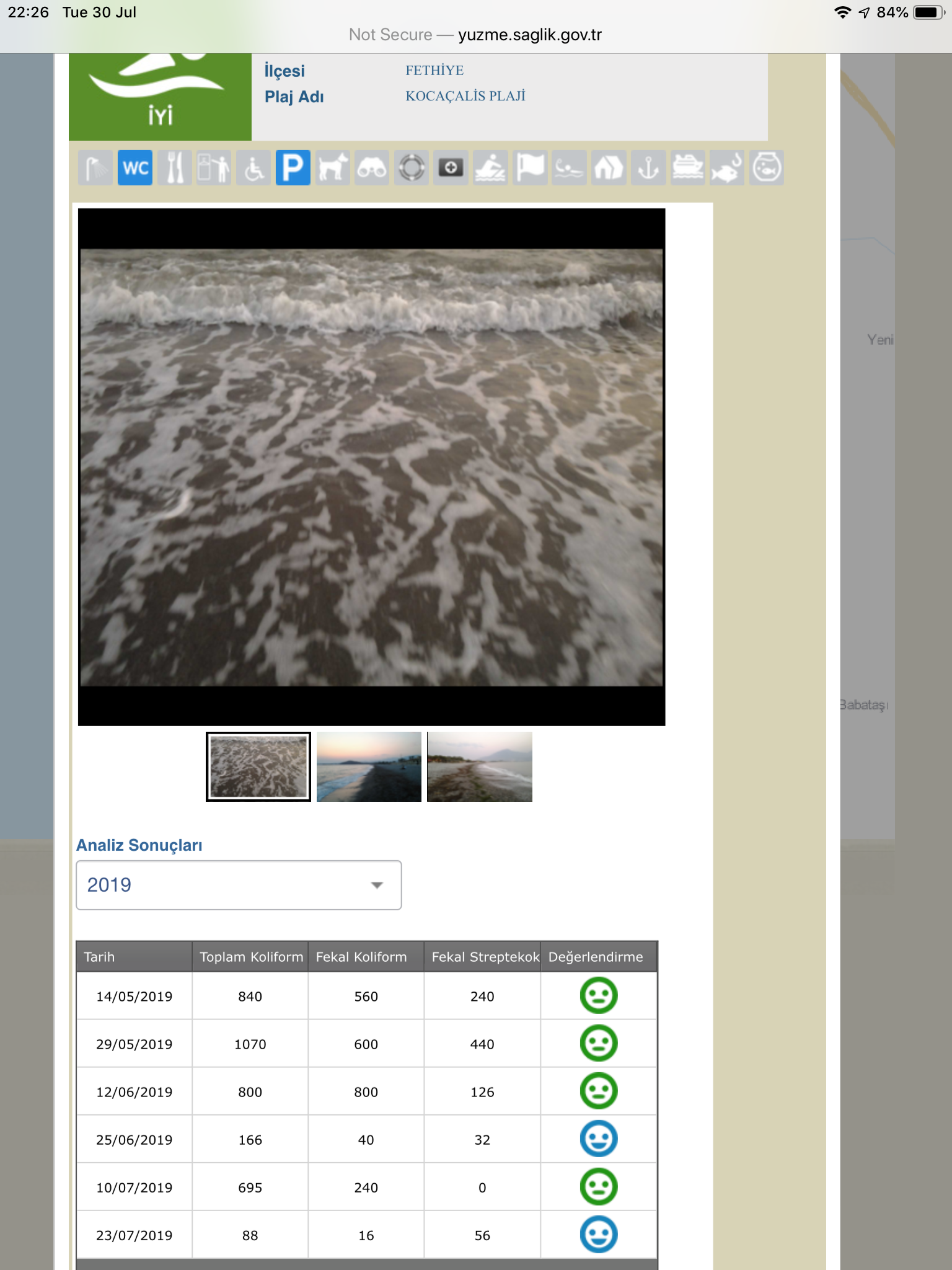The width and height of the screenshot is (952, 1270).
Task: Click the smiley for 12/06/2019 row
Action: point(599,1091)
